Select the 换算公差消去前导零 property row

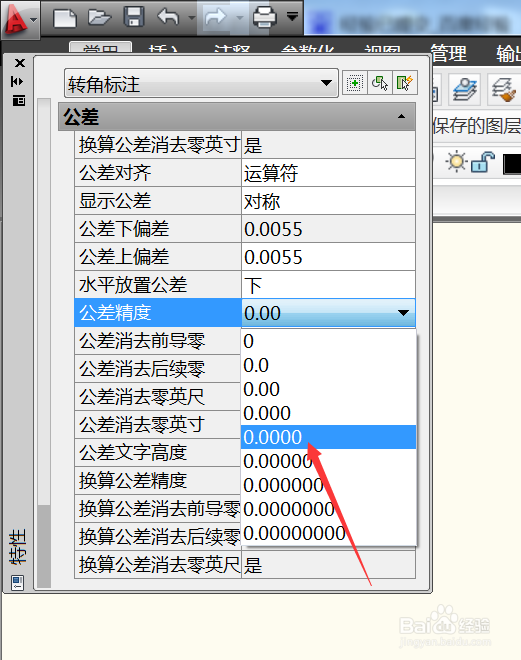158,508
